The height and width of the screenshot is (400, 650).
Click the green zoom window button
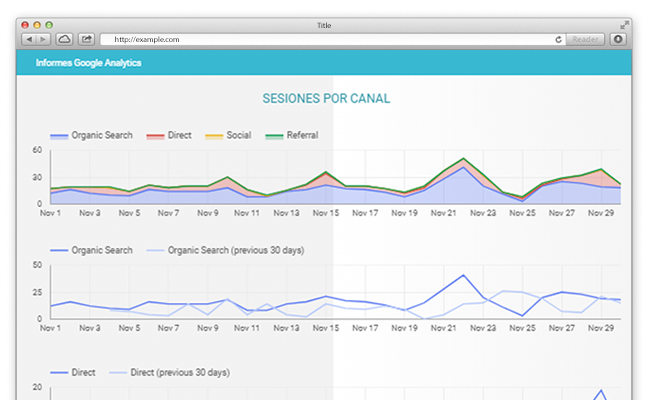49,25
